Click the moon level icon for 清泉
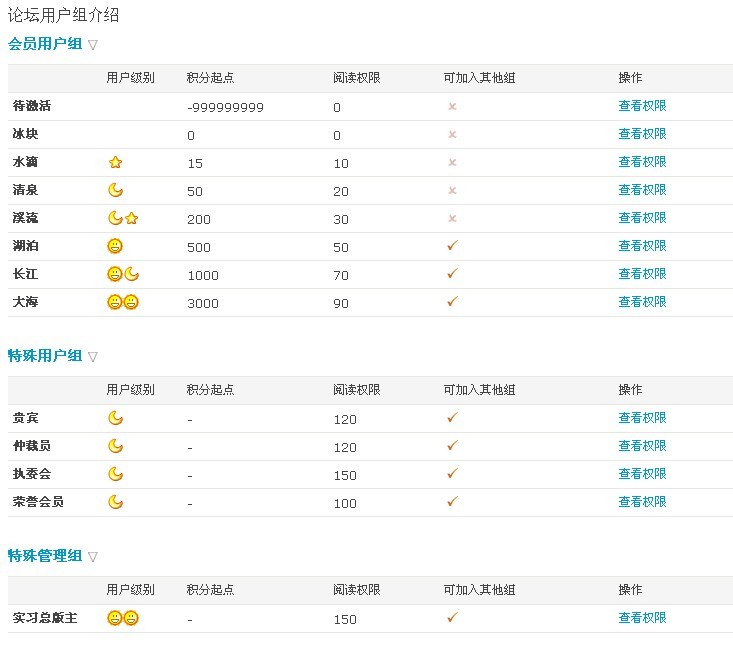Viewport: 733px width, 648px height. [115, 190]
